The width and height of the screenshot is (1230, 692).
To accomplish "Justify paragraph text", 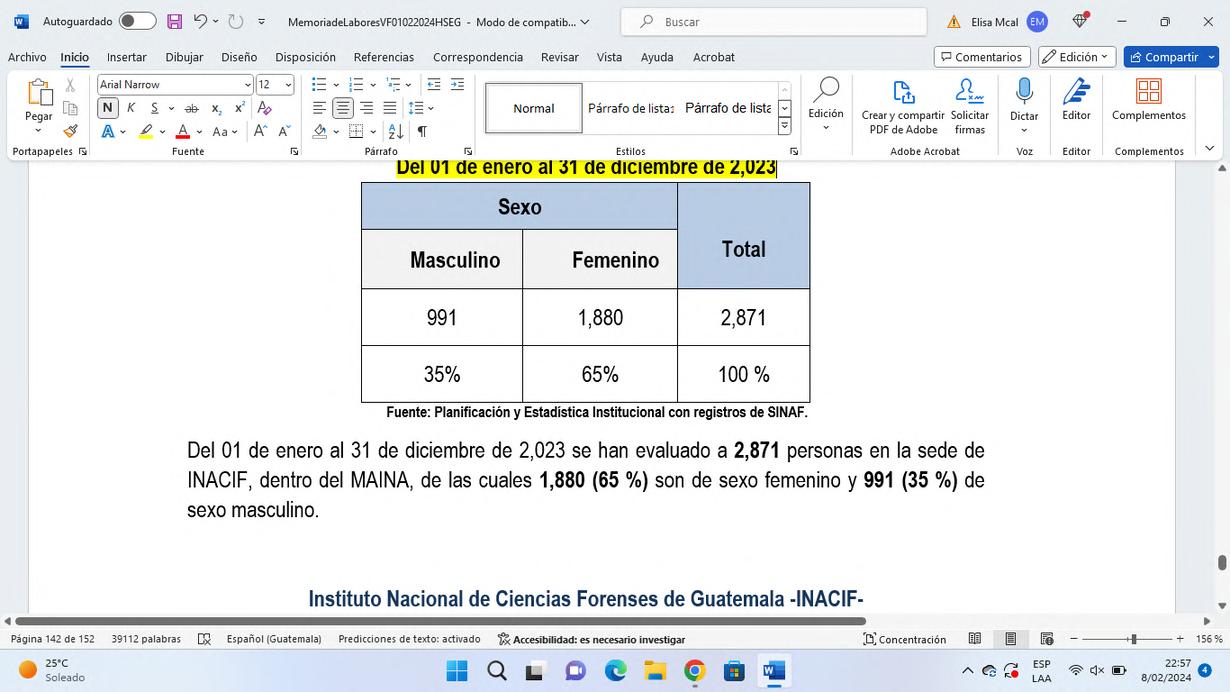I will point(389,108).
